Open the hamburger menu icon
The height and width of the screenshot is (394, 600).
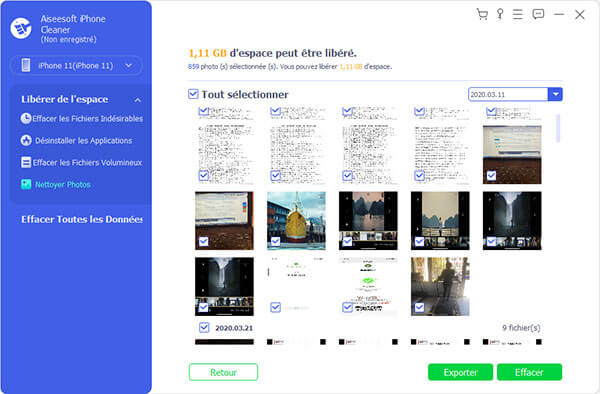coord(518,14)
